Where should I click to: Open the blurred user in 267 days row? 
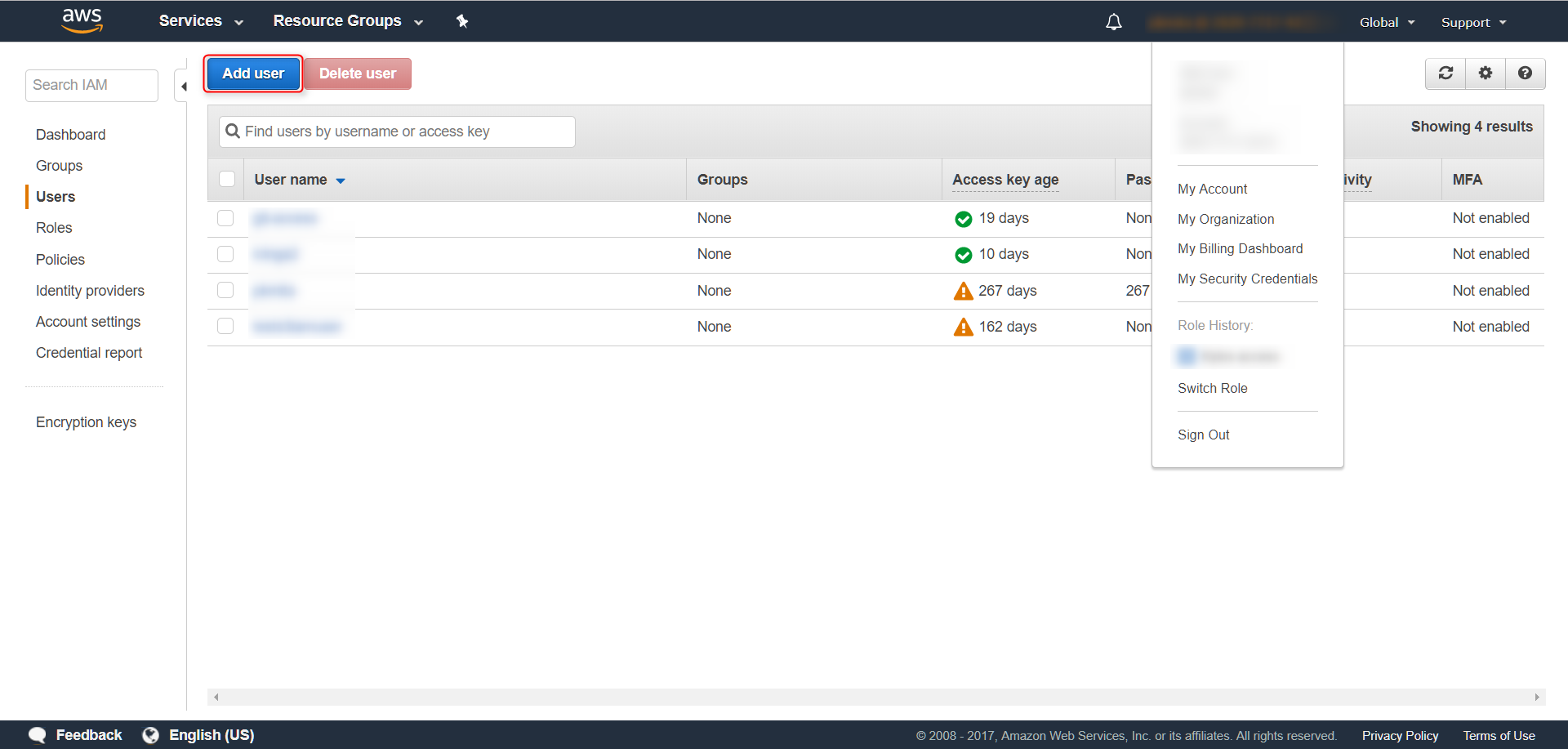(274, 290)
